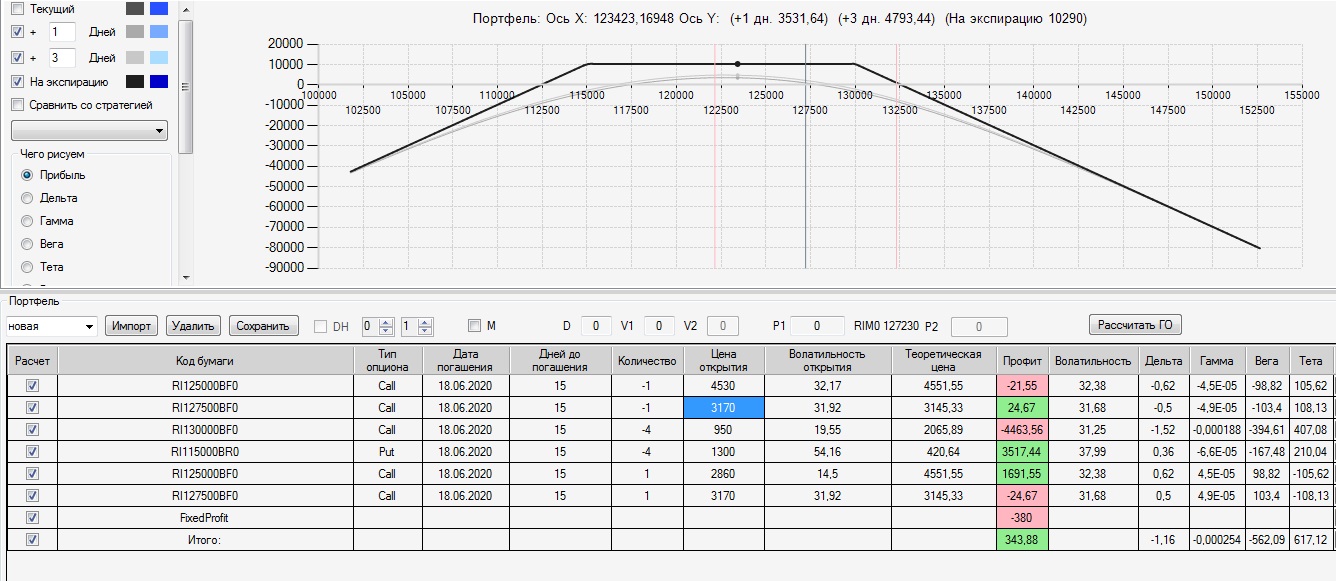Click the Теоретическая цена column header
This screenshot has width=1336, height=581.
[x=944, y=360]
